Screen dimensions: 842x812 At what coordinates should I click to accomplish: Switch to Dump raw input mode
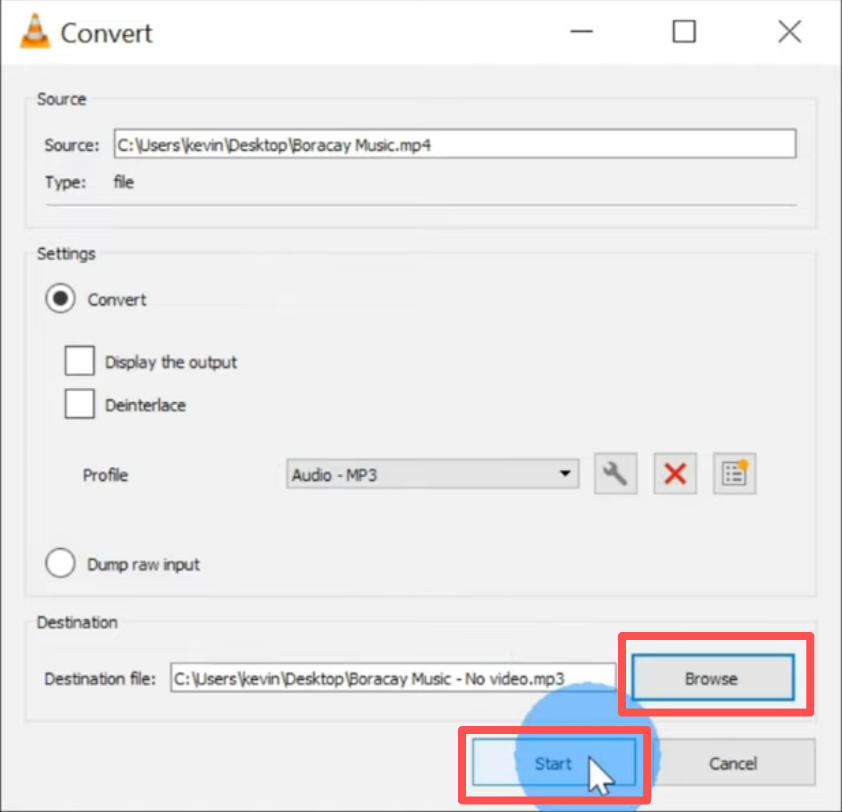pyautogui.click(x=60, y=563)
